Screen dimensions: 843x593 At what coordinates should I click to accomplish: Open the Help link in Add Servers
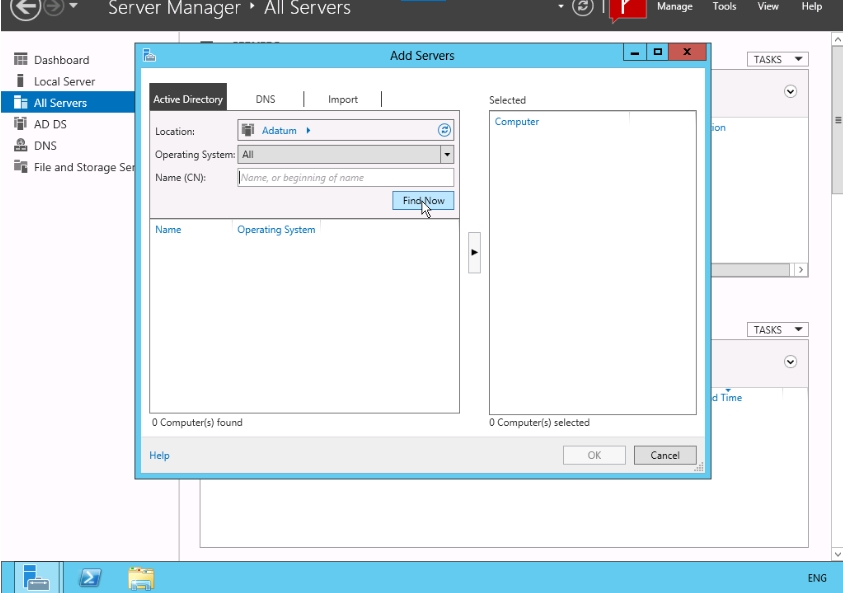point(159,455)
